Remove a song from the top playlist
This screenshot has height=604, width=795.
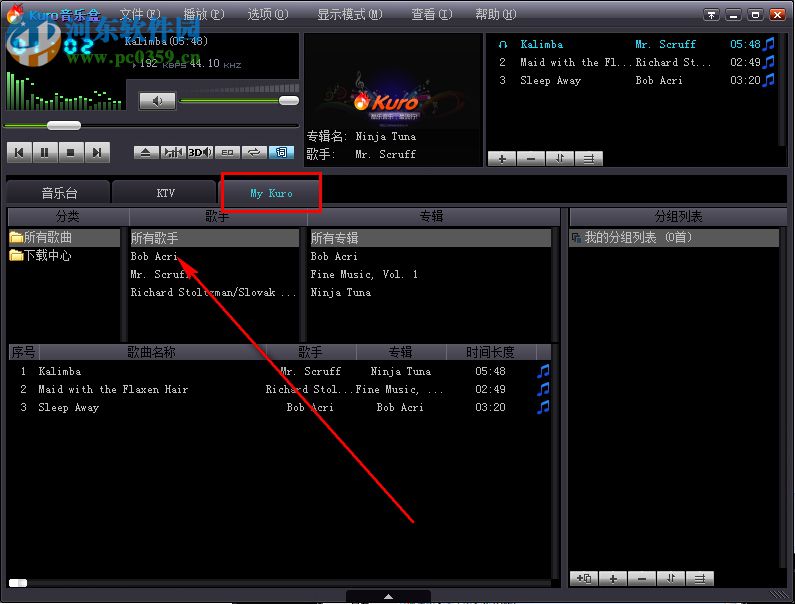pyautogui.click(x=531, y=159)
